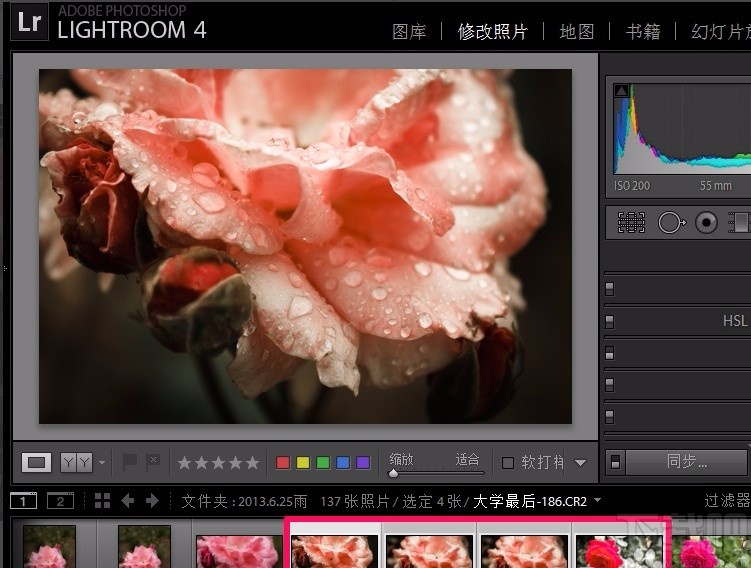Image resolution: width=751 pixels, height=568 pixels.
Task: Open the 幻灯片放映 module
Action: (720, 32)
